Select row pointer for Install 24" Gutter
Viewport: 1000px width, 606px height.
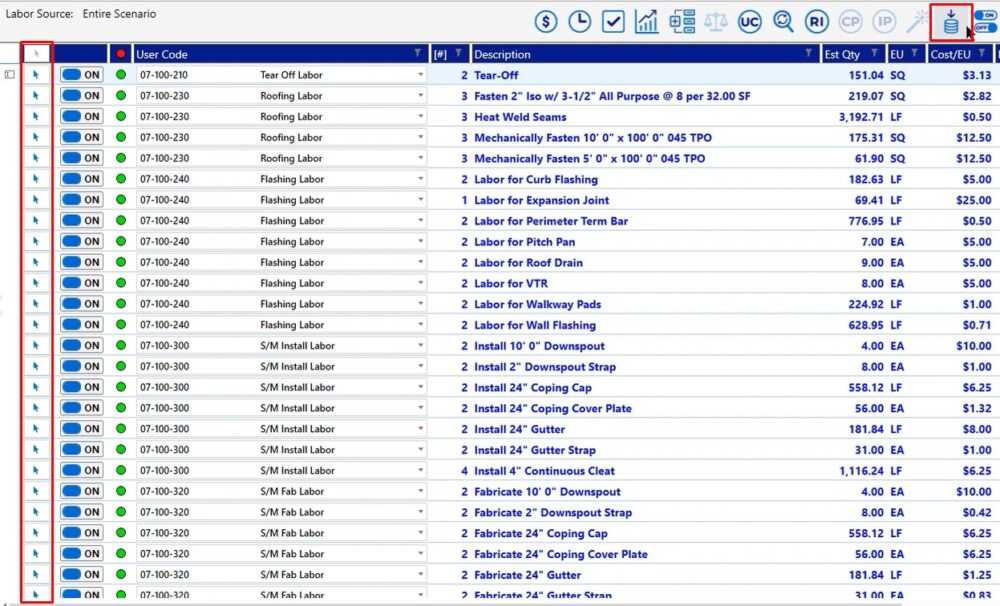[36, 429]
